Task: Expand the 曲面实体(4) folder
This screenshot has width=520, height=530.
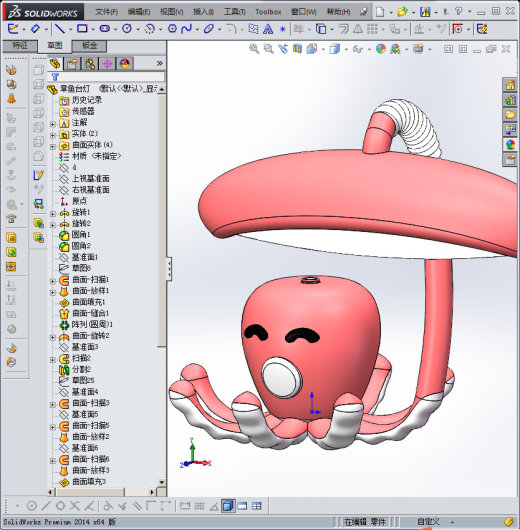Action: pos(53,146)
